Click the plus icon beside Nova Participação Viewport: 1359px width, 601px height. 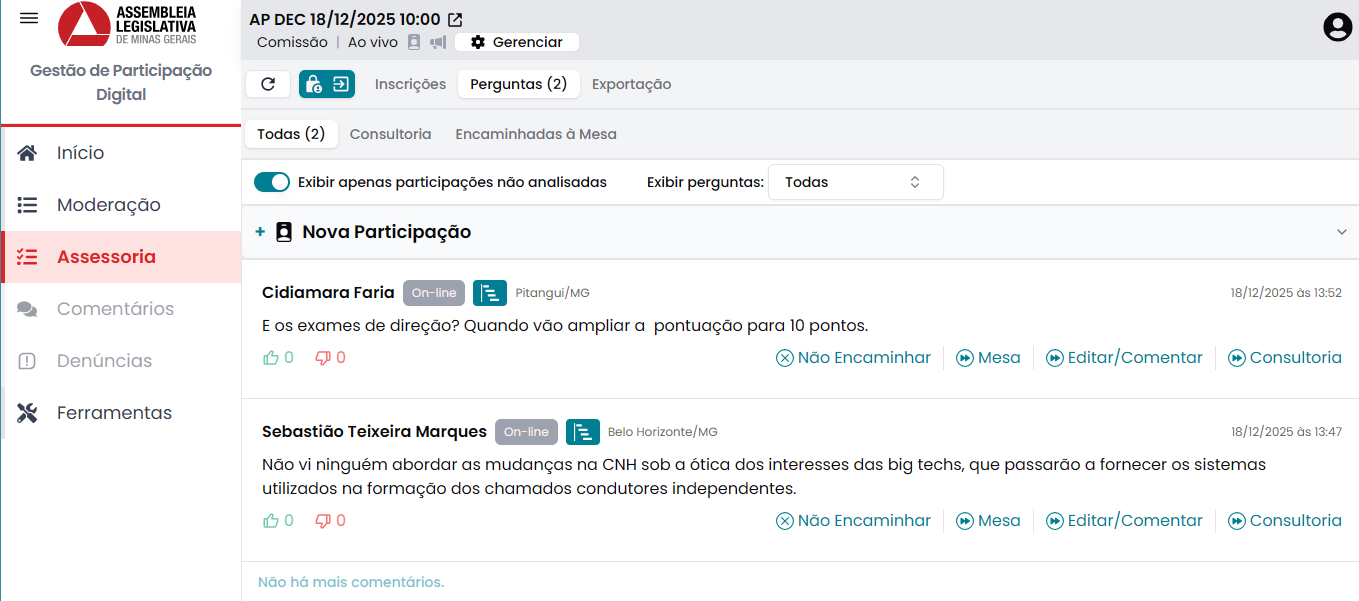tap(260, 232)
